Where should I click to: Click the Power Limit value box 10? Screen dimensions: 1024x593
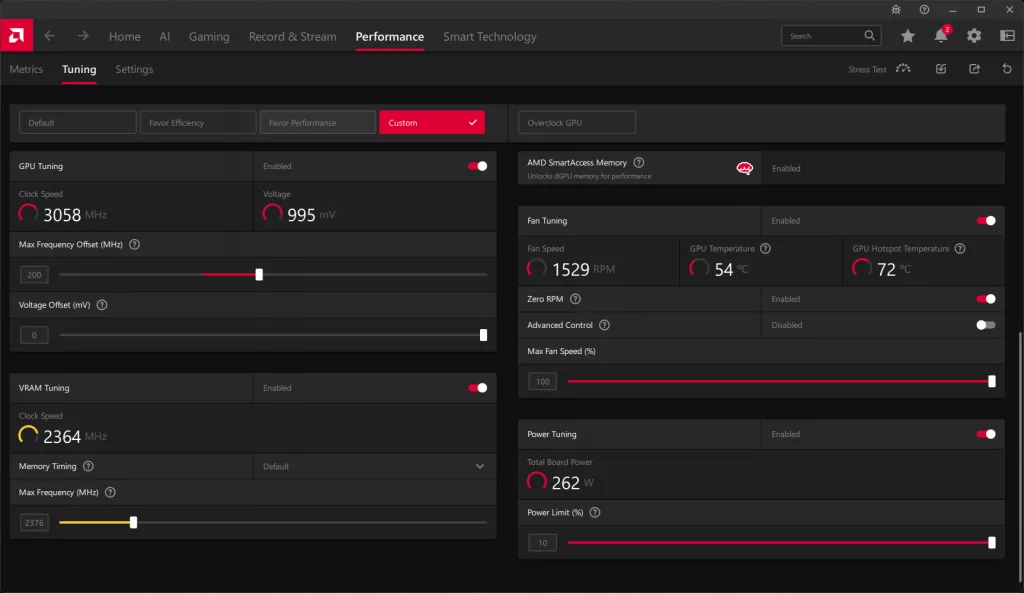tap(543, 543)
